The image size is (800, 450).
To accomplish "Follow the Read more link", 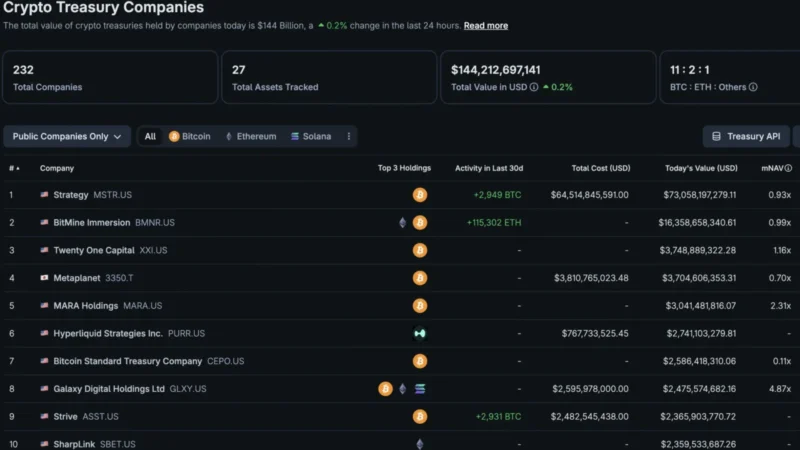I will click(486, 26).
